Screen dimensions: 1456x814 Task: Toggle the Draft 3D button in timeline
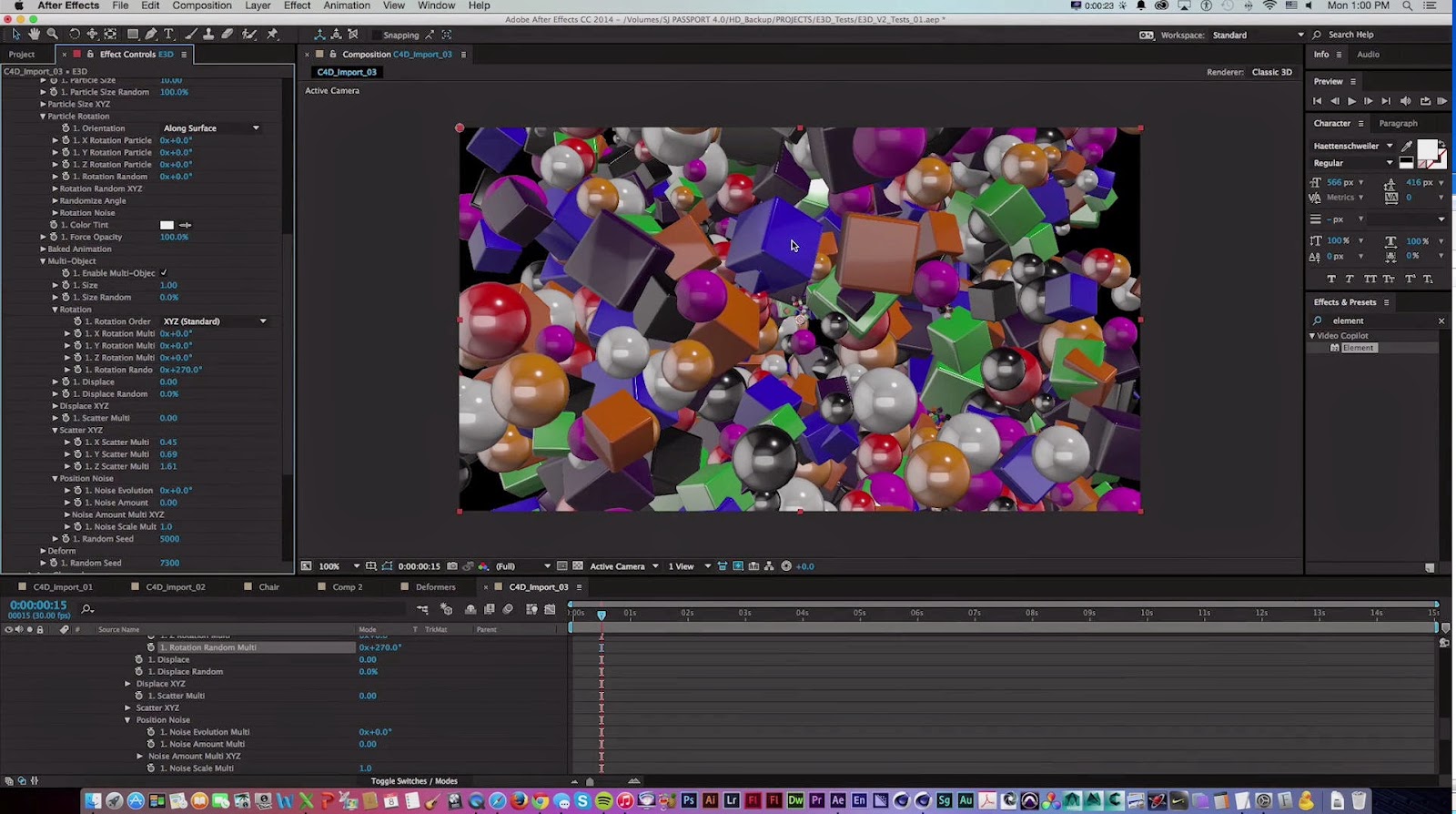click(447, 609)
